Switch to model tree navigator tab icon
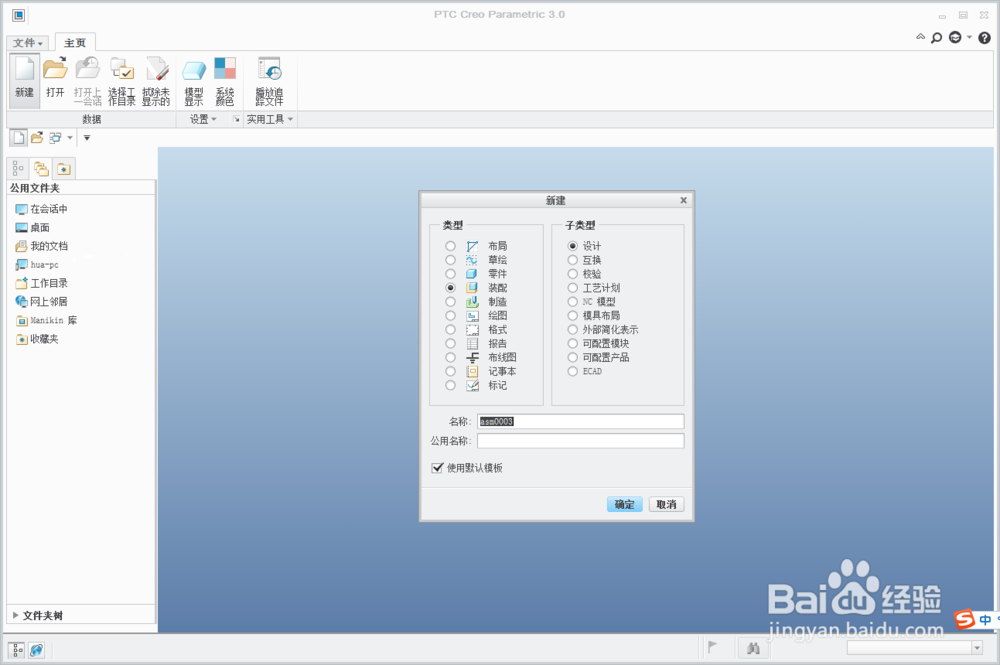Image resolution: width=1000 pixels, height=665 pixels. pos(18,169)
